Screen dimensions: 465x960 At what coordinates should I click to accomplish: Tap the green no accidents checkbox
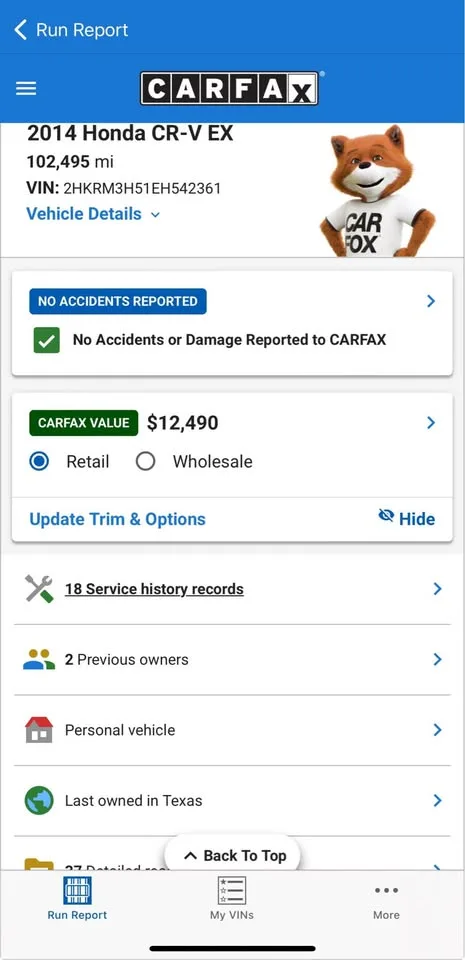[x=46, y=340]
